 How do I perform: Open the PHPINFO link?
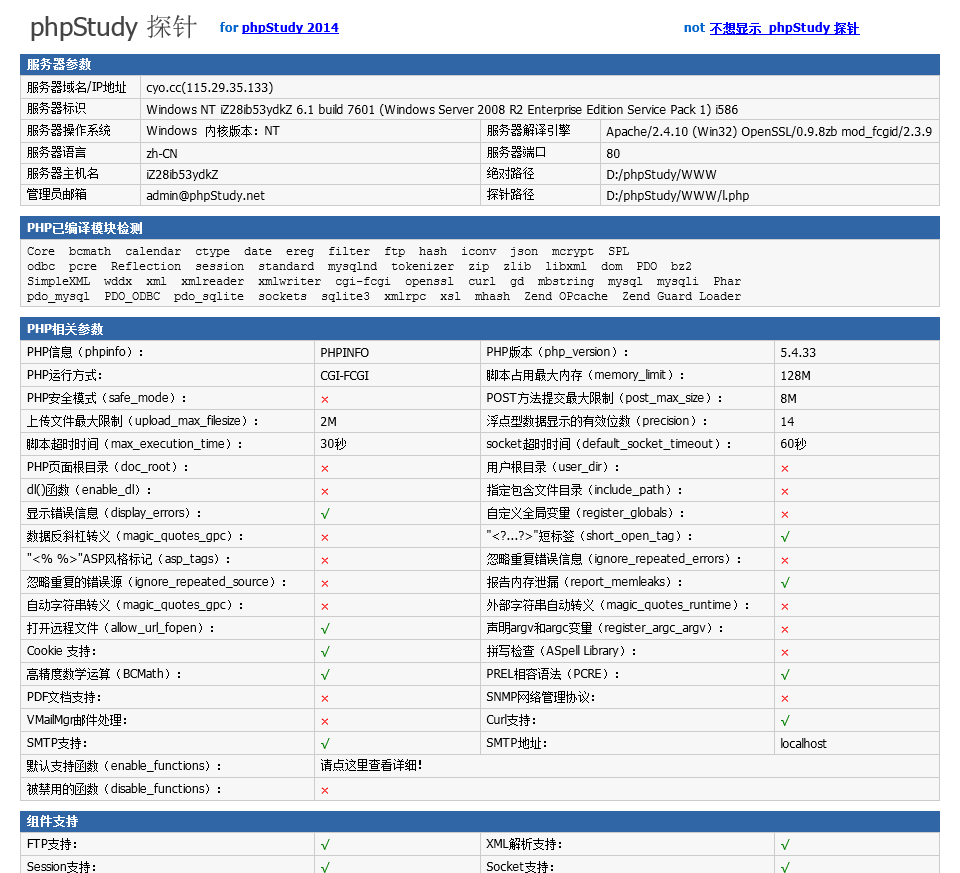point(344,353)
